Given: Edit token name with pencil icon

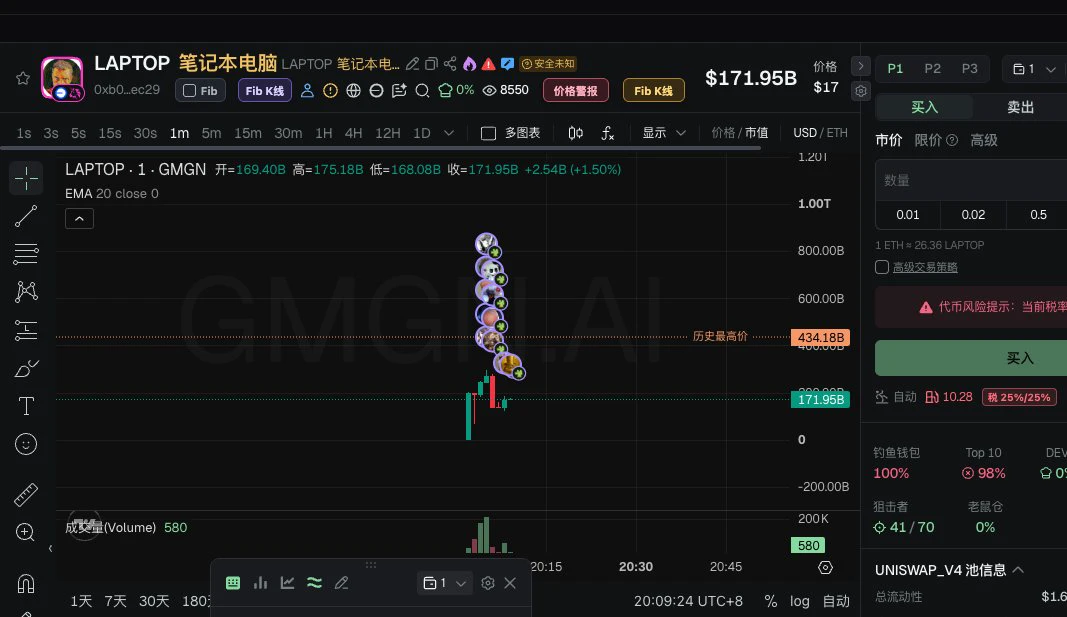Looking at the screenshot, I should click(x=412, y=64).
